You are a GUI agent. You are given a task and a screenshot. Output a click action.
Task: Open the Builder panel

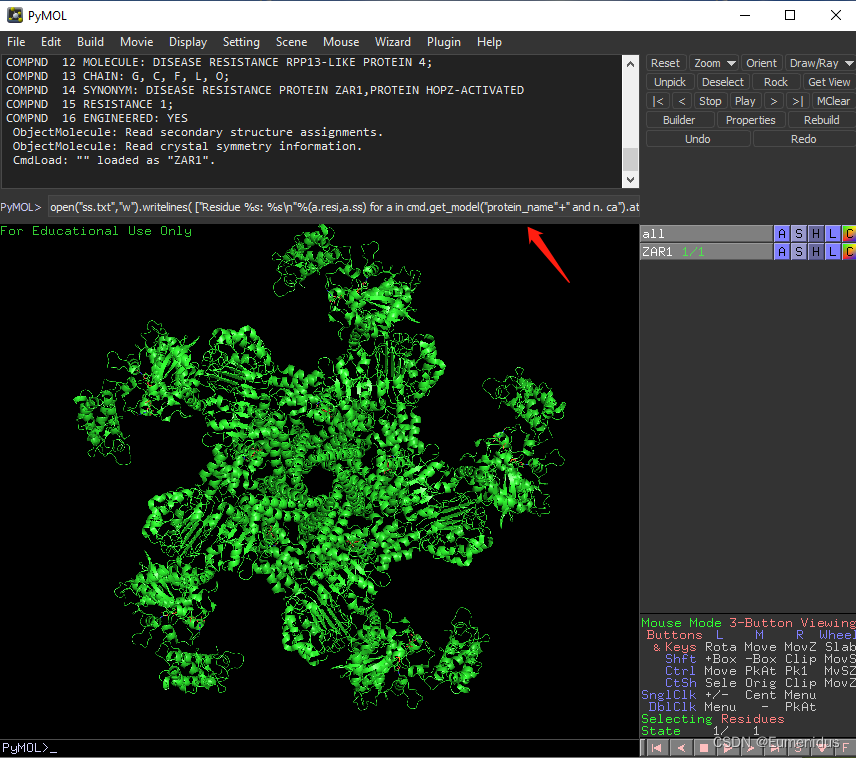(x=679, y=120)
